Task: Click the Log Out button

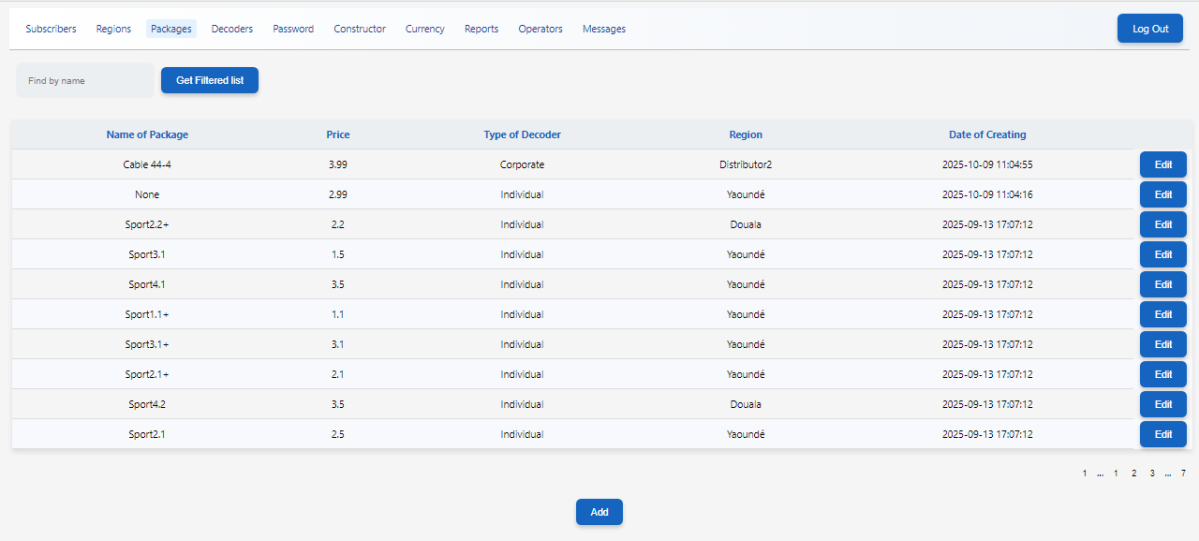Action: (x=1149, y=29)
